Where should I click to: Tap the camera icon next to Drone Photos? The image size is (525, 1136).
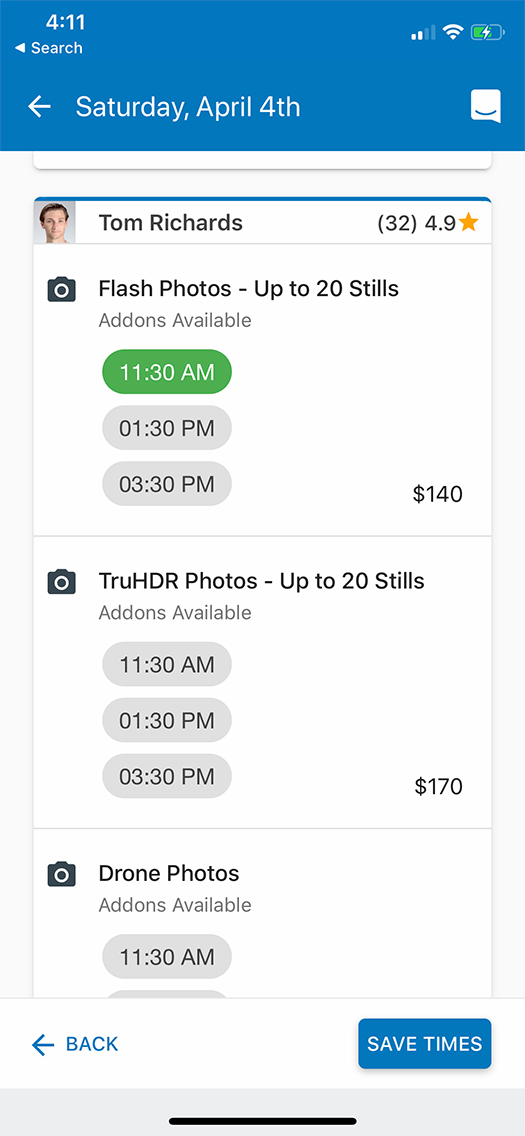coord(62,874)
